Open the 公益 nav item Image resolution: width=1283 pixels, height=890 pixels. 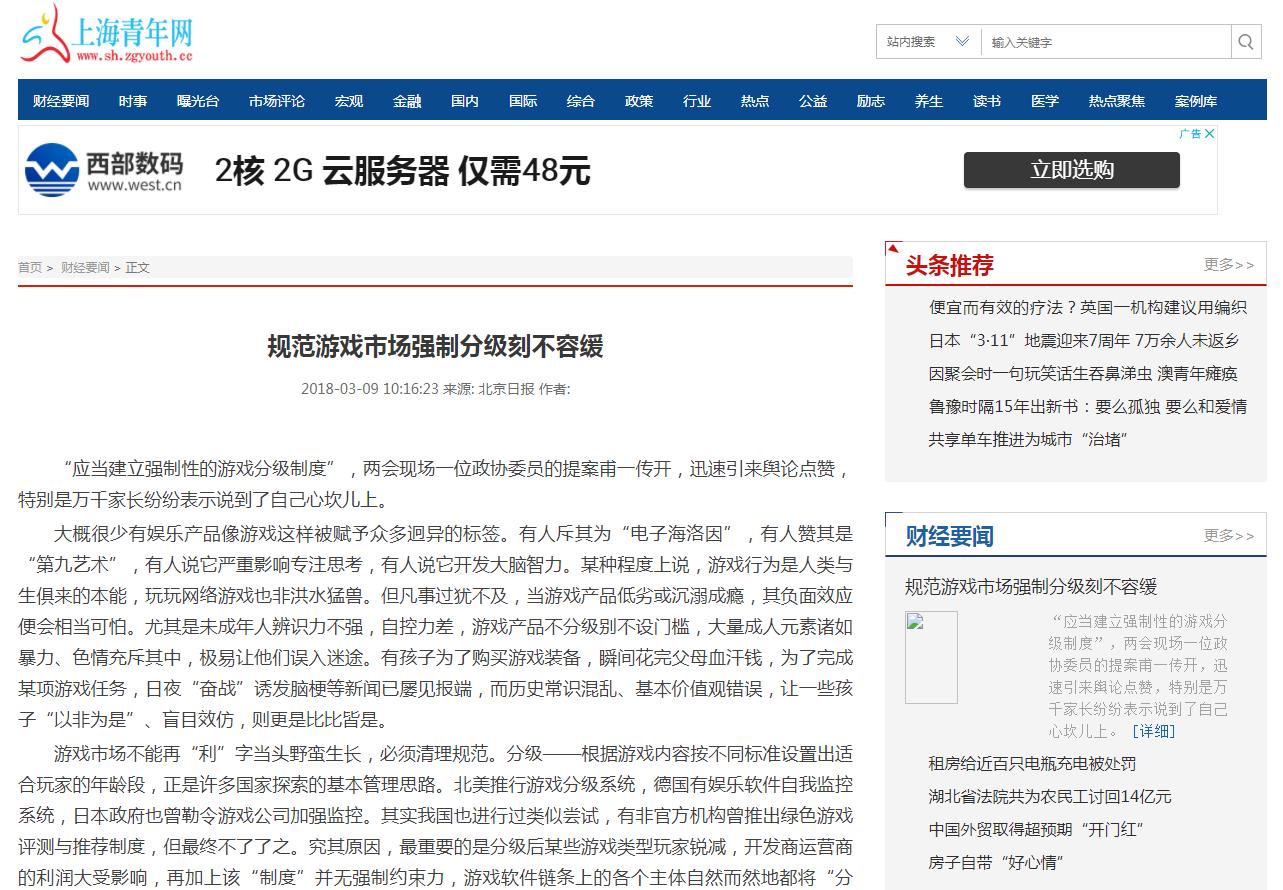point(813,101)
